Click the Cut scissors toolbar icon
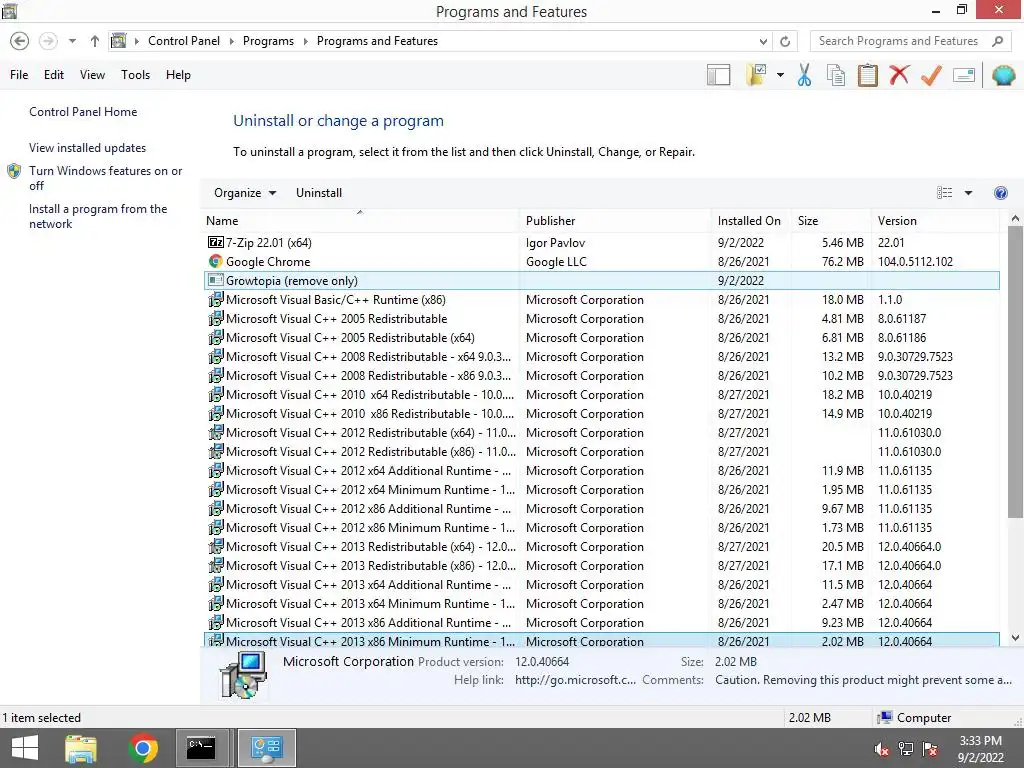1024x768 pixels. [x=805, y=75]
